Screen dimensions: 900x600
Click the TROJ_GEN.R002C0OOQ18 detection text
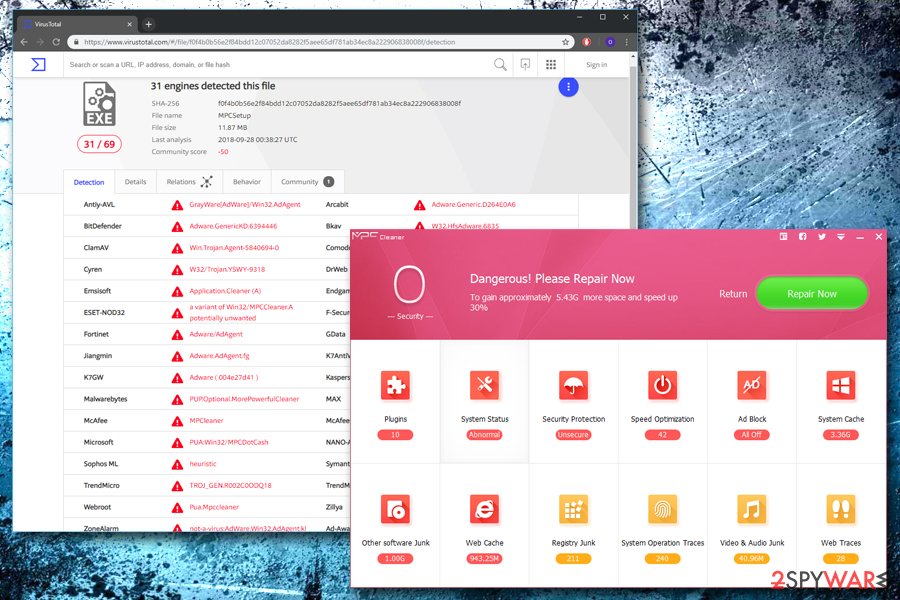point(231,485)
